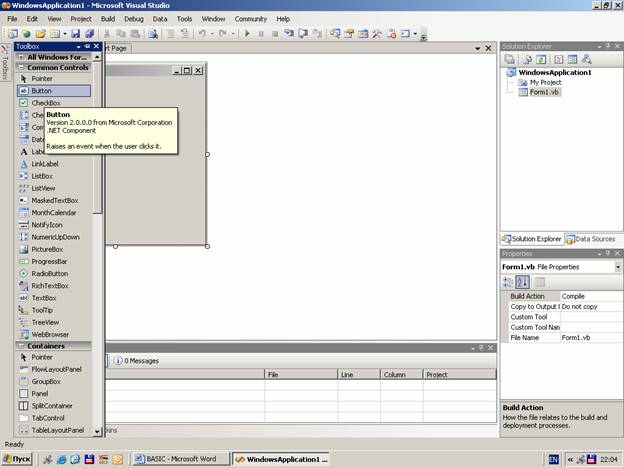Select the NumericUpDown control in Toolbox

point(54,237)
